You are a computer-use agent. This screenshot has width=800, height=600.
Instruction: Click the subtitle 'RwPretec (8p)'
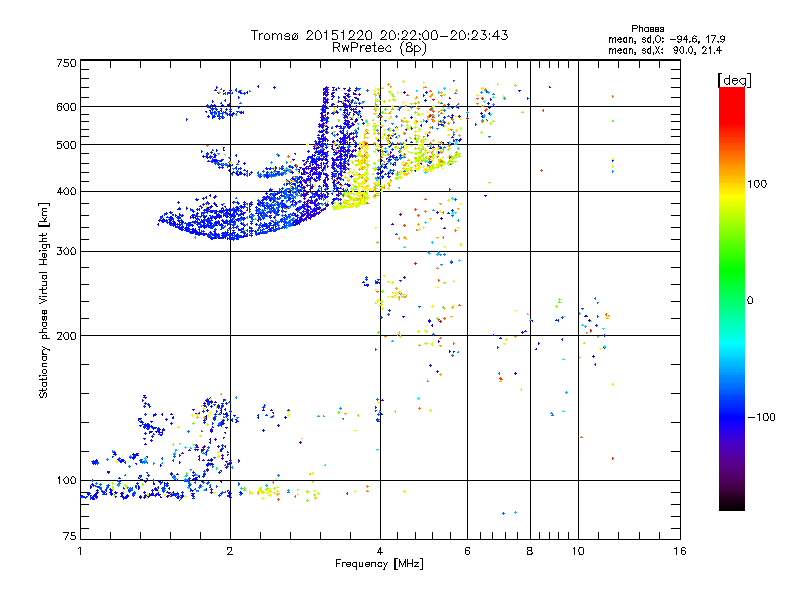click(379, 48)
